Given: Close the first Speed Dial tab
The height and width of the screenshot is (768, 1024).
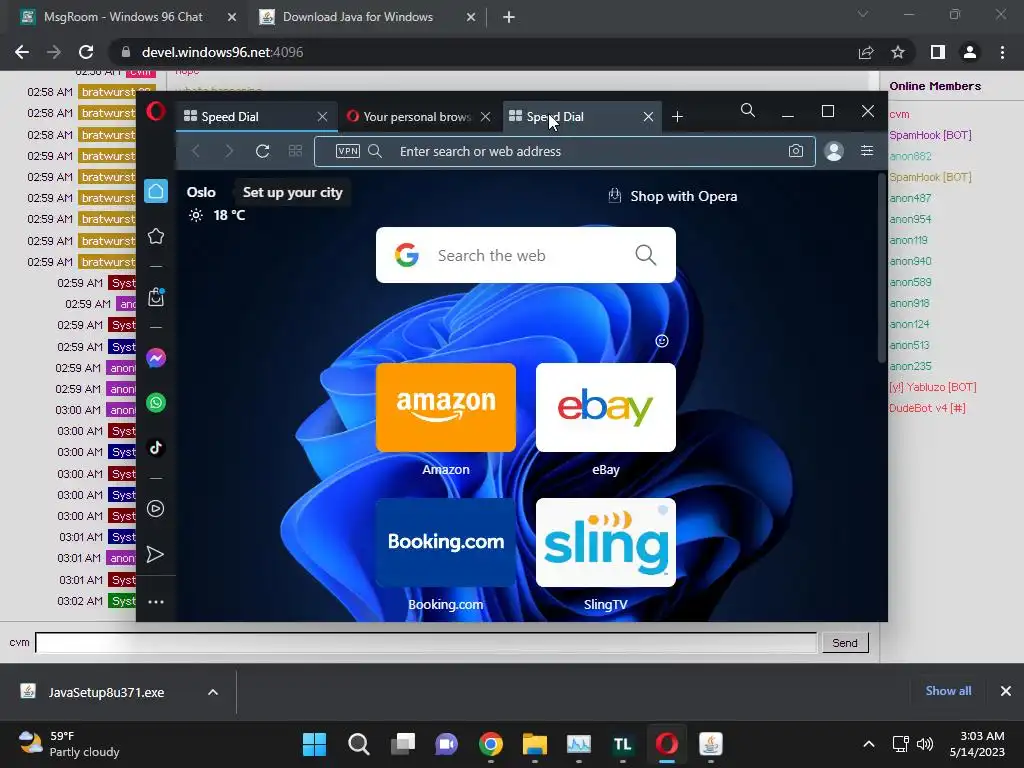Looking at the screenshot, I should click(322, 116).
